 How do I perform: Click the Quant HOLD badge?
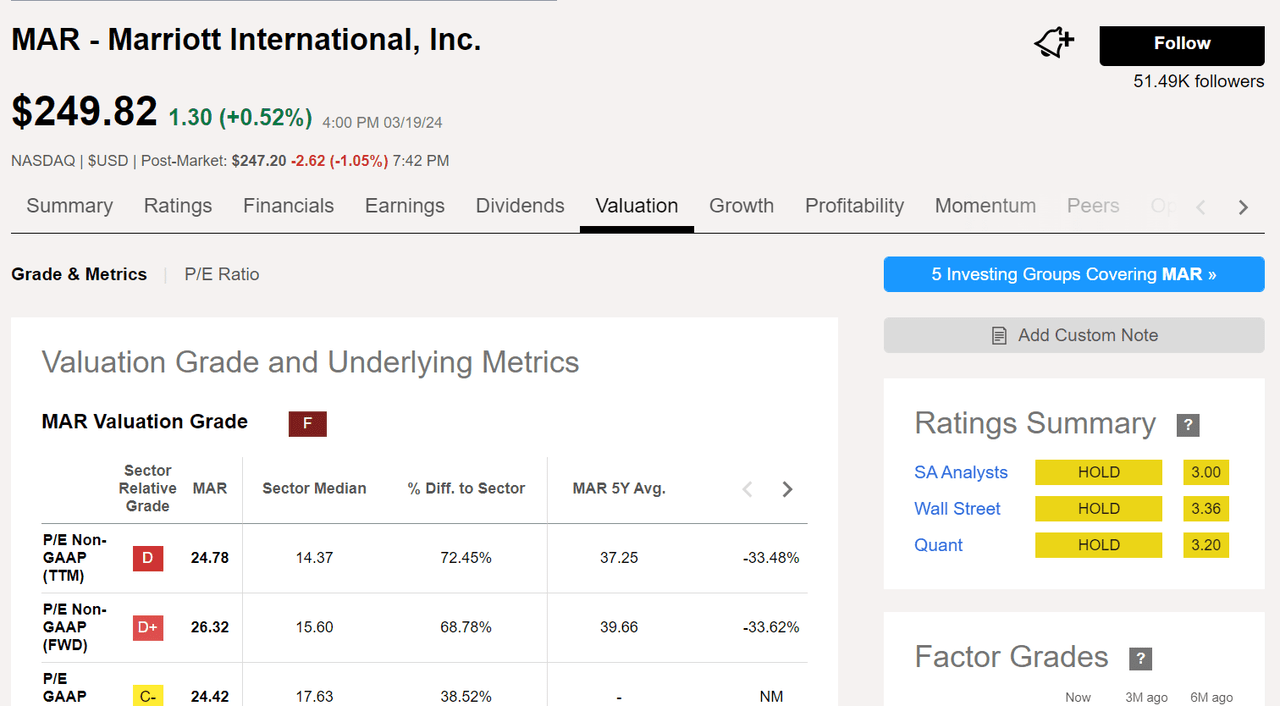click(1099, 545)
